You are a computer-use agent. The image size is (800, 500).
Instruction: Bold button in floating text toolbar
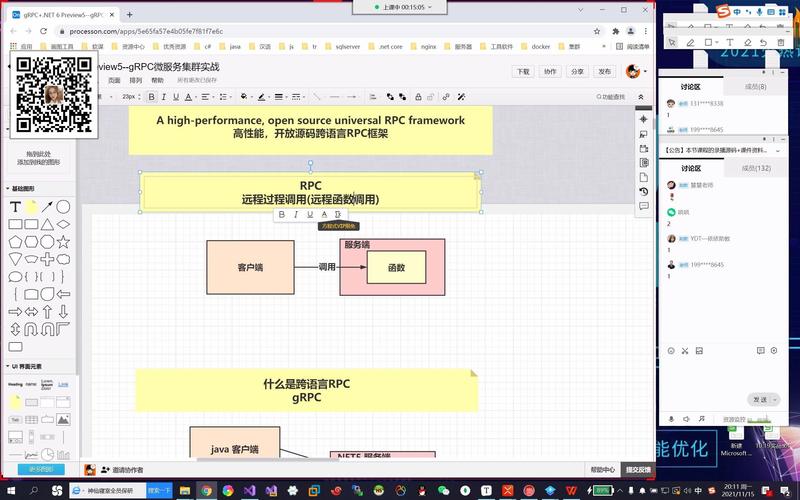click(282, 215)
